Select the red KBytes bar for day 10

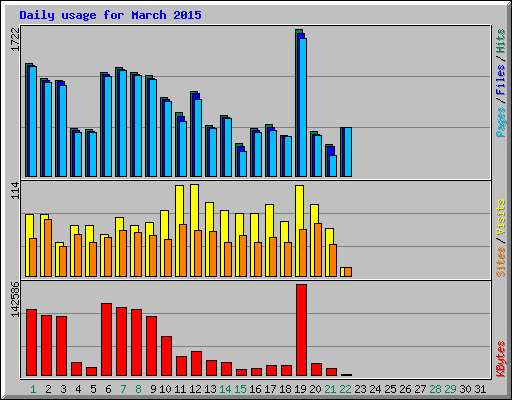coord(166,356)
